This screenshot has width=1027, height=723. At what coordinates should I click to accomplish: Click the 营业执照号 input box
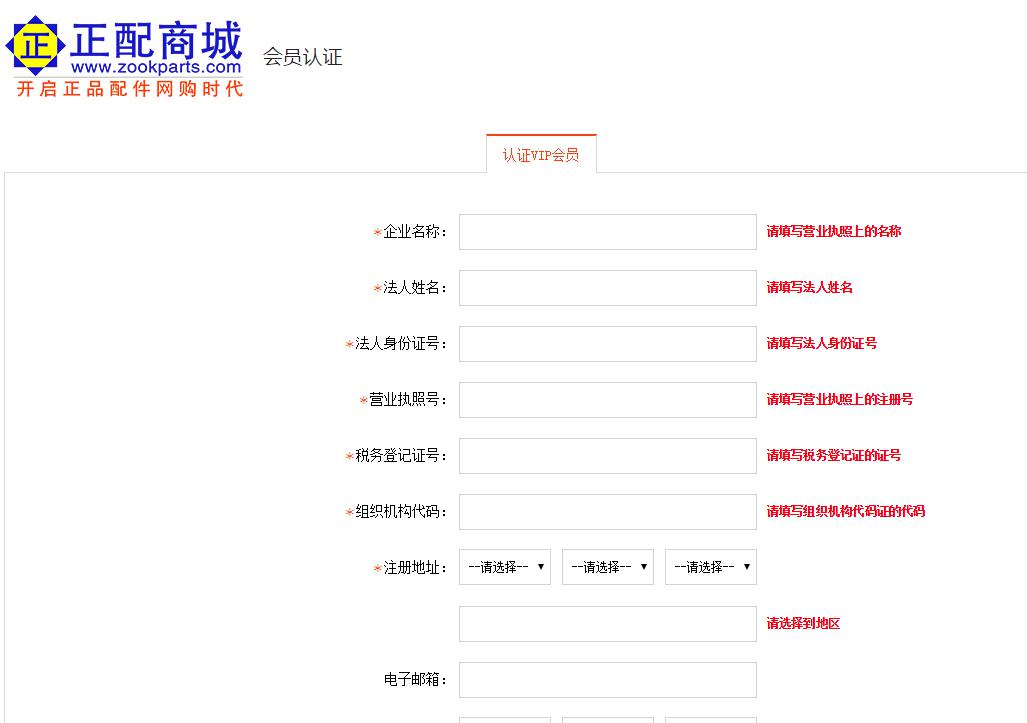608,400
